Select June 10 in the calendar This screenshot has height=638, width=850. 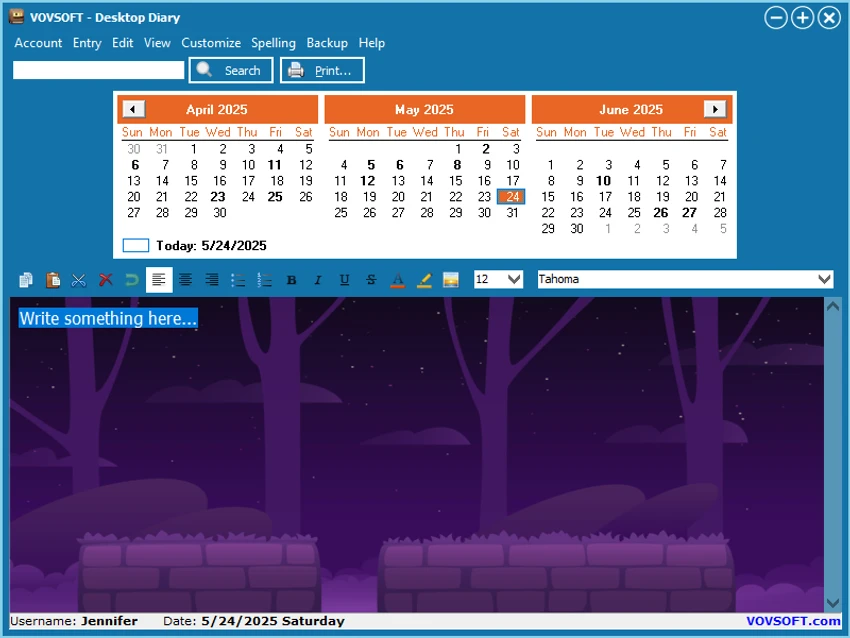[603, 181]
